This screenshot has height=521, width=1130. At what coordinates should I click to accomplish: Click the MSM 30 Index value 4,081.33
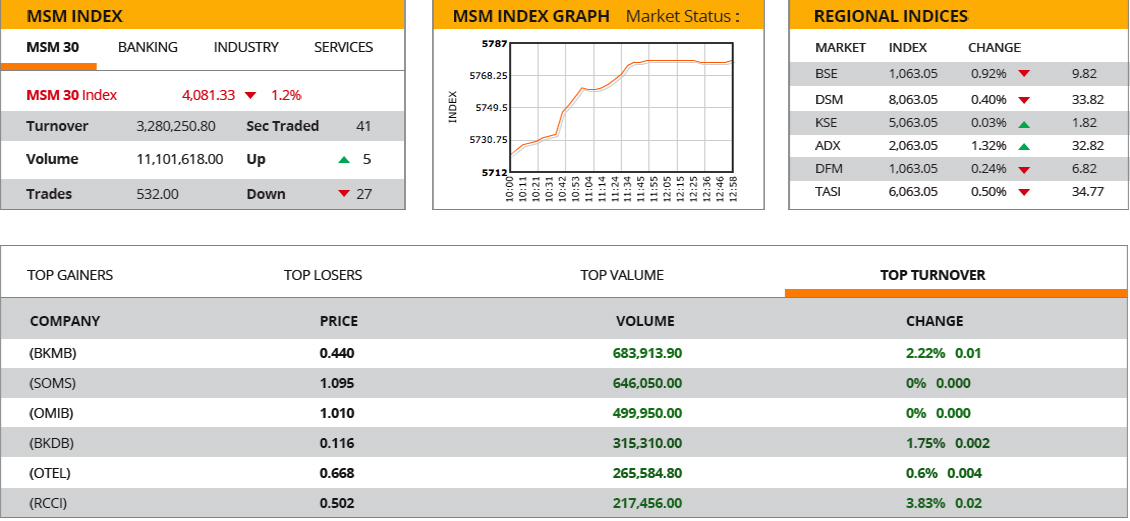(208, 95)
